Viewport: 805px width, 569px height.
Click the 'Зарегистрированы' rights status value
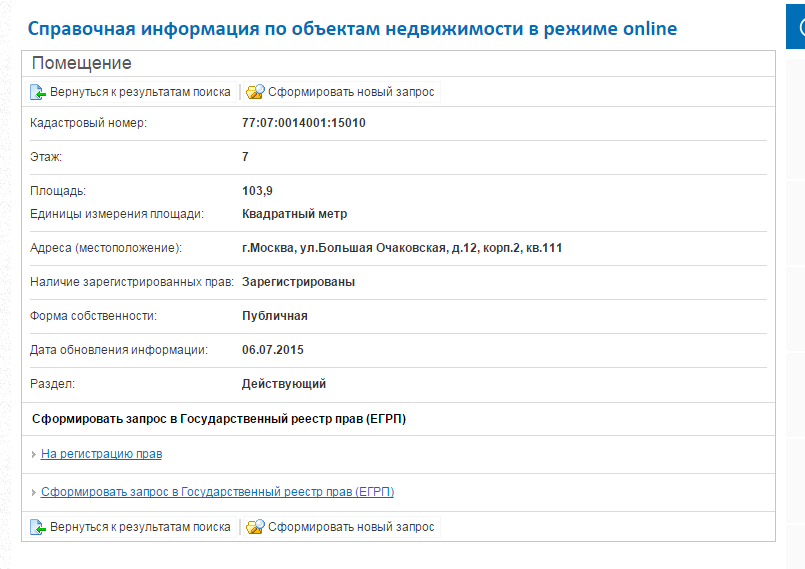click(x=298, y=282)
